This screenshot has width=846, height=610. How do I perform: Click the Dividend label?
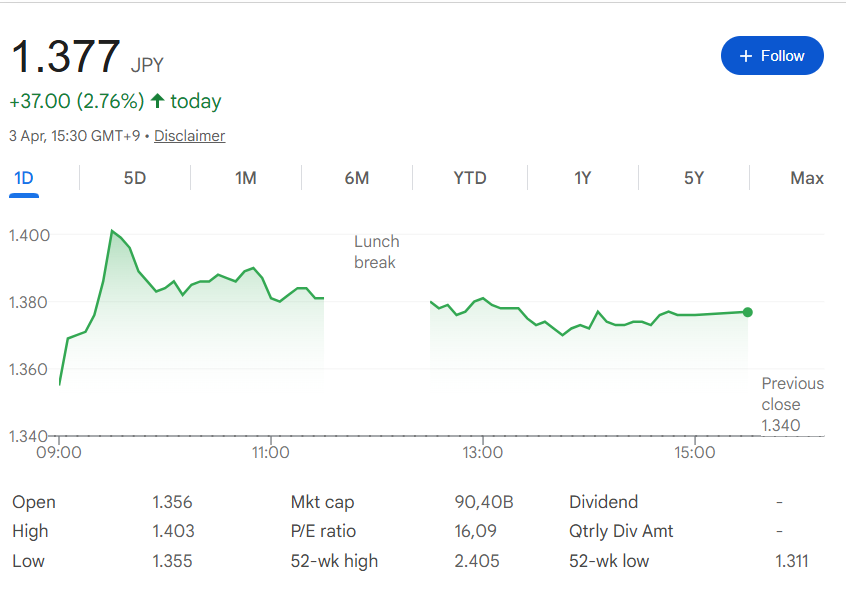603,502
